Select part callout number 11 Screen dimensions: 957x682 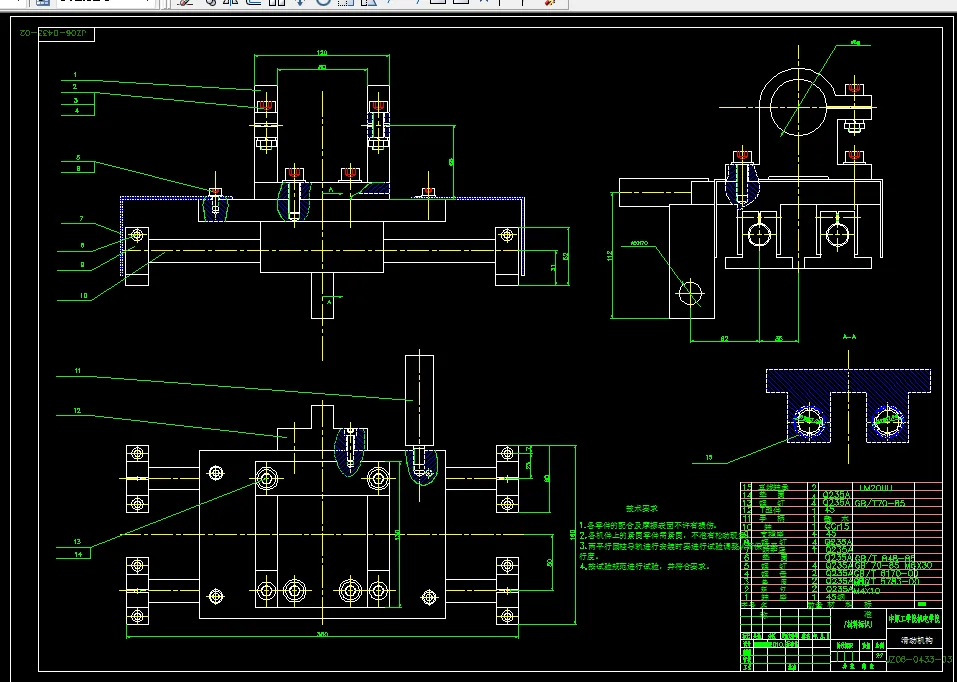tap(78, 371)
